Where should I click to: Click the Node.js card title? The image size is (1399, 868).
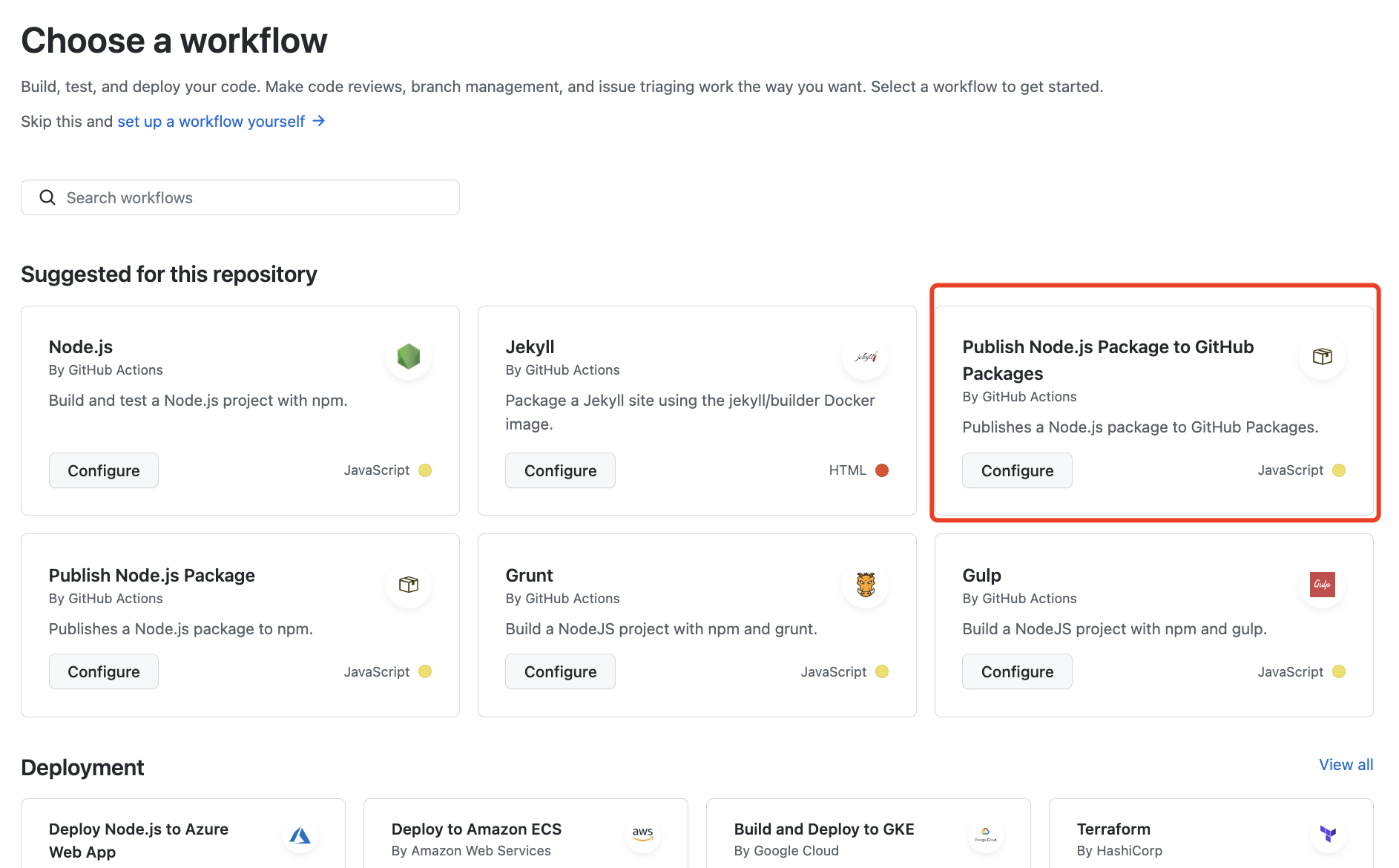[x=81, y=347]
